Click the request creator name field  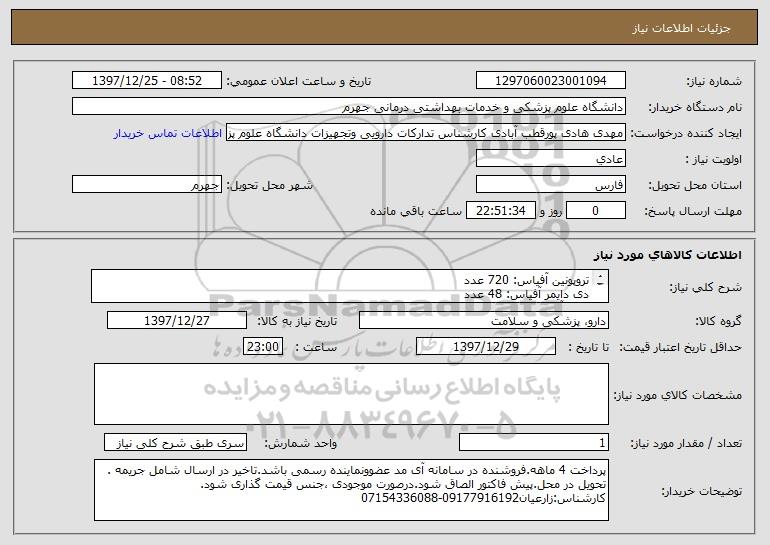(426, 133)
